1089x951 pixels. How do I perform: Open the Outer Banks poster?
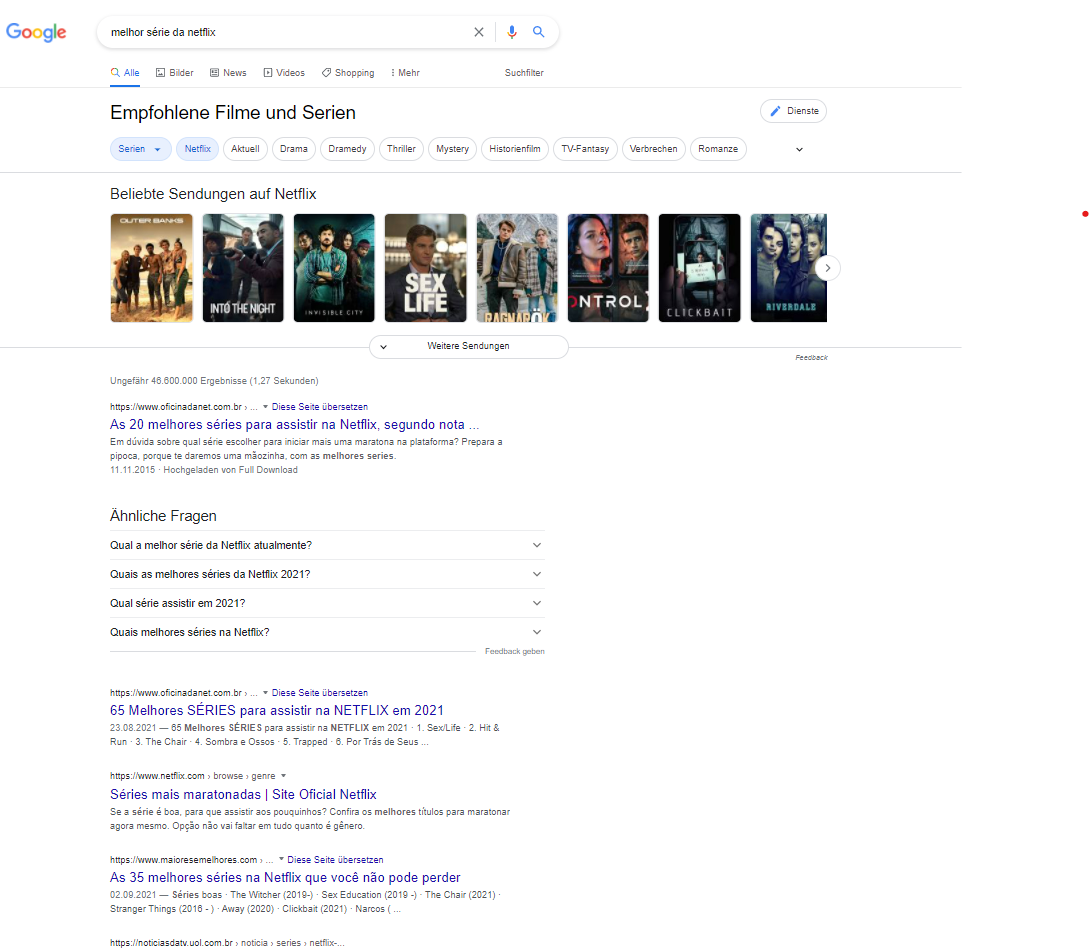point(151,268)
